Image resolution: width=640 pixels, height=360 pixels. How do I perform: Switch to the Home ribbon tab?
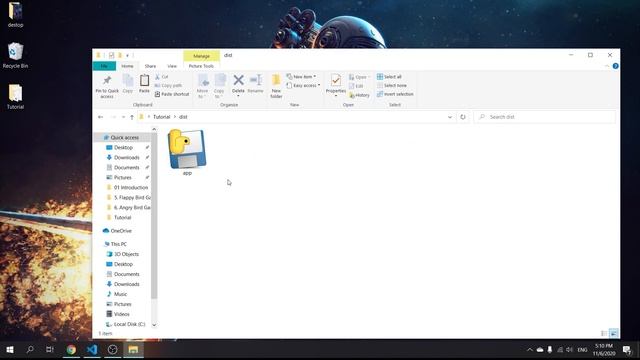tap(127, 66)
